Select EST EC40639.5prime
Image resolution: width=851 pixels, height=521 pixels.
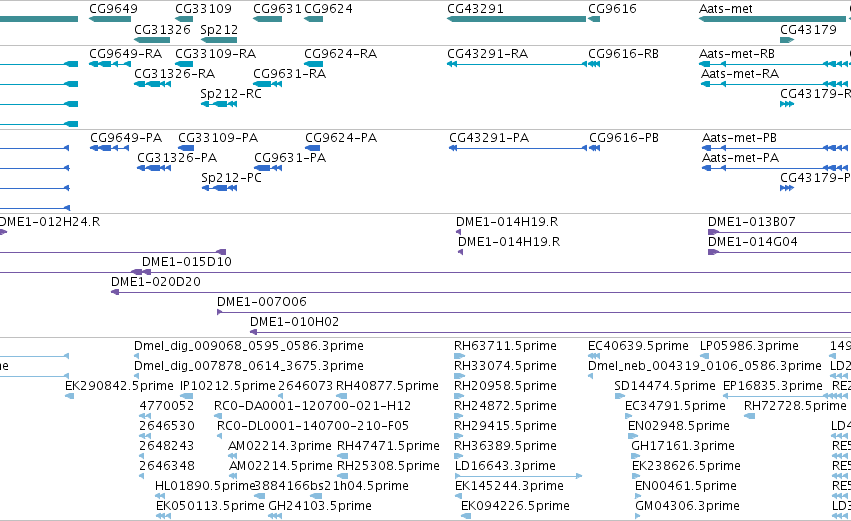638,346
